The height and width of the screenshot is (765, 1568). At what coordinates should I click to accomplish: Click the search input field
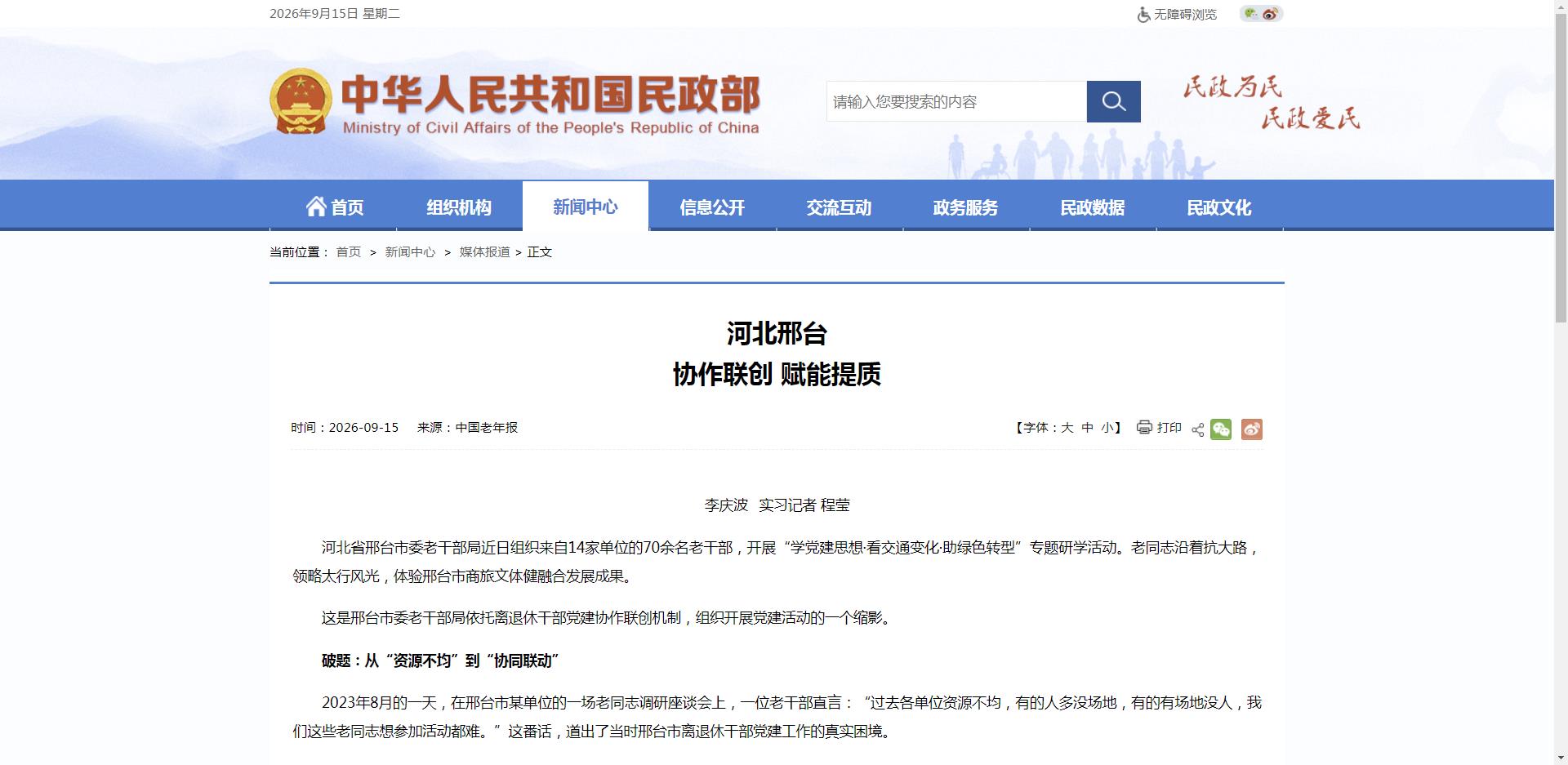click(x=956, y=101)
